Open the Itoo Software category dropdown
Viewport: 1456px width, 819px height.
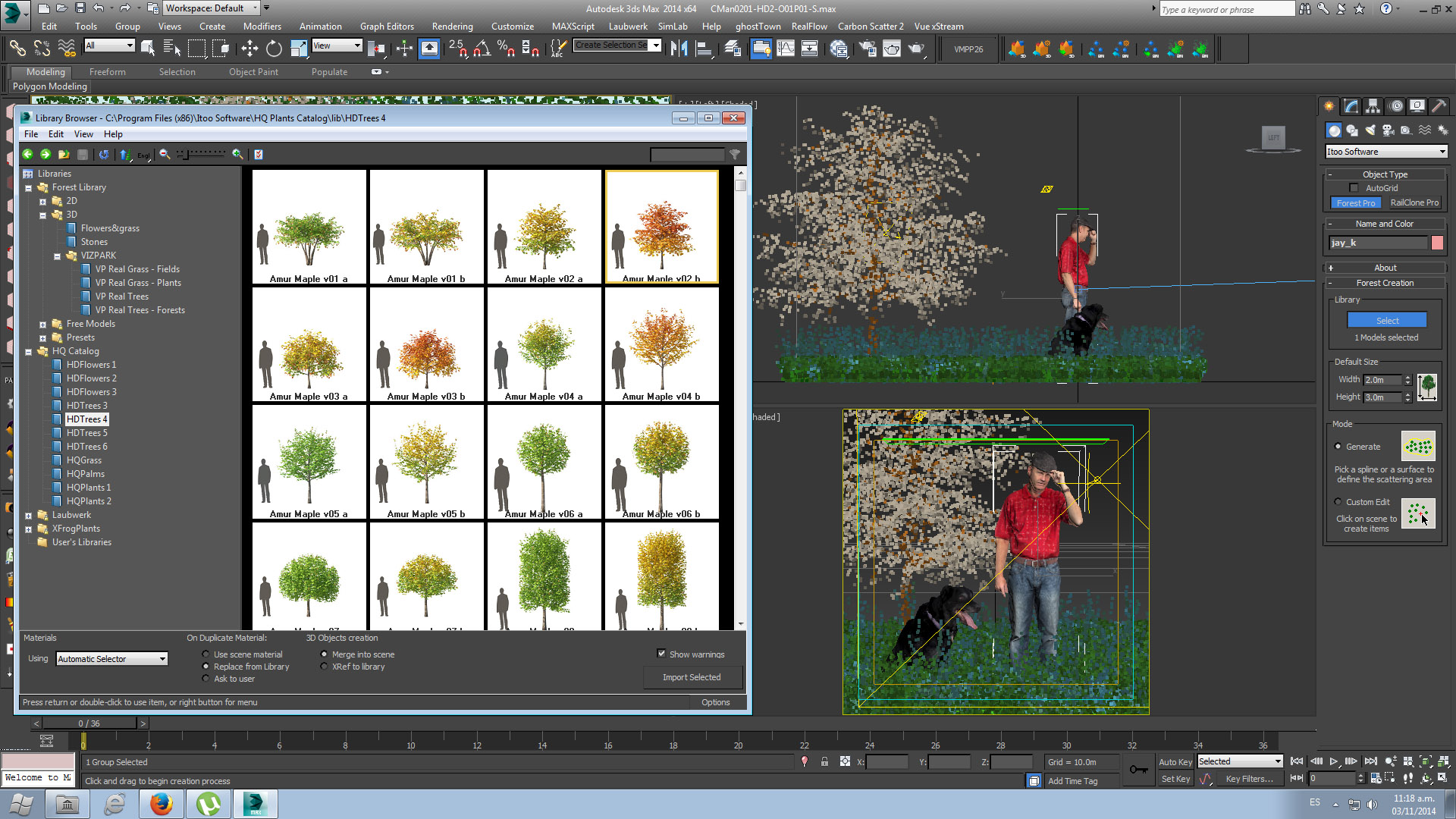coord(1442,152)
